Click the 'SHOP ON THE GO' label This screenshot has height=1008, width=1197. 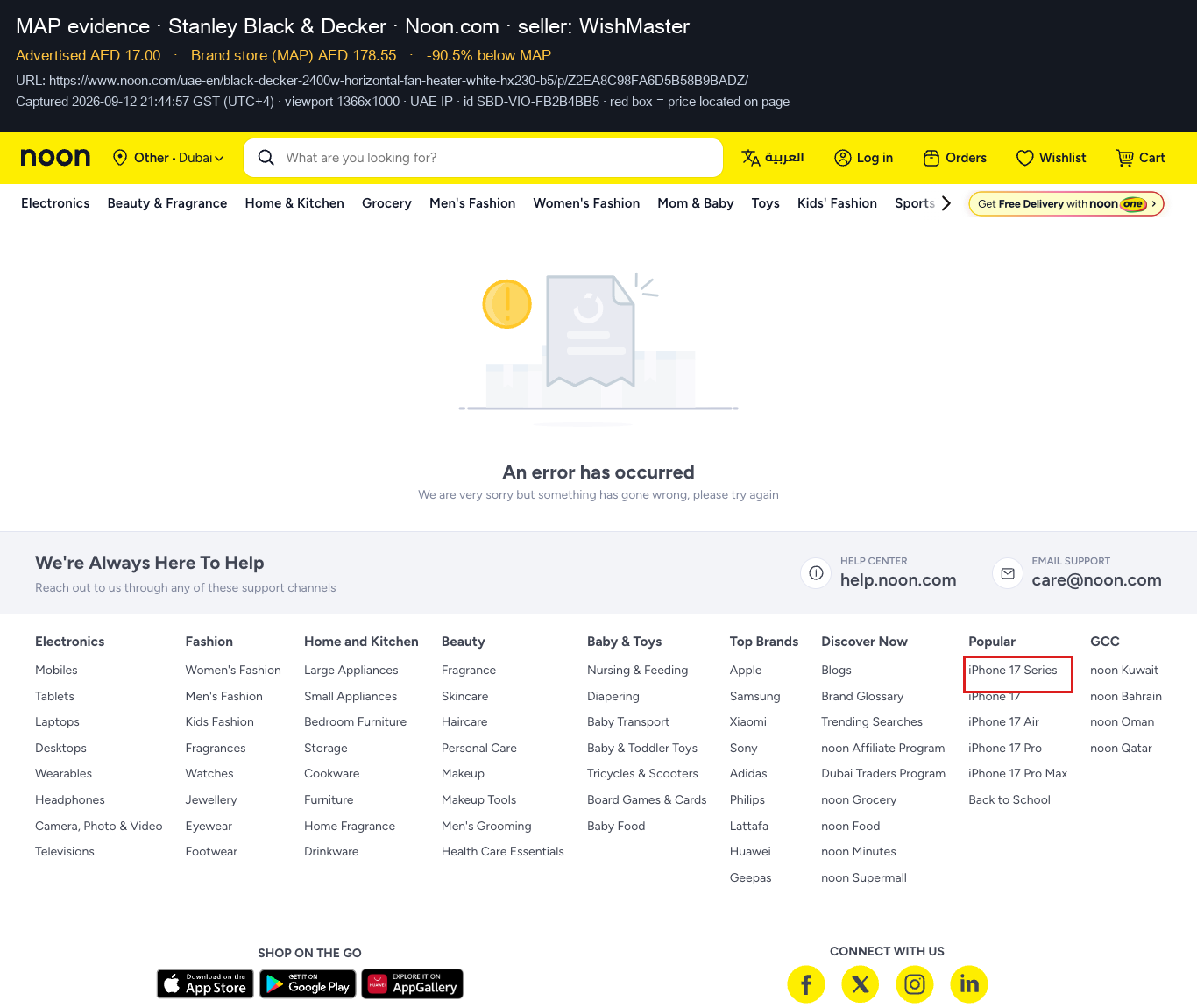309,953
